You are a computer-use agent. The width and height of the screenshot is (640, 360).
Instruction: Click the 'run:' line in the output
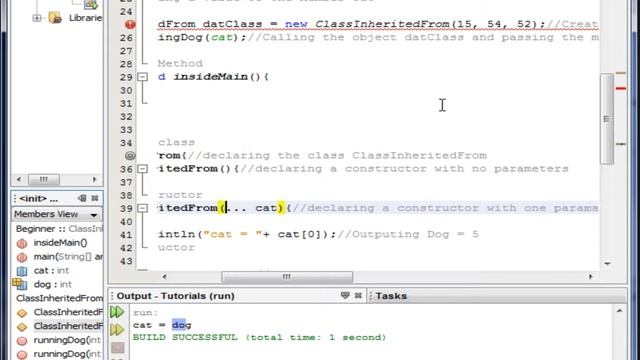[x=145, y=313]
